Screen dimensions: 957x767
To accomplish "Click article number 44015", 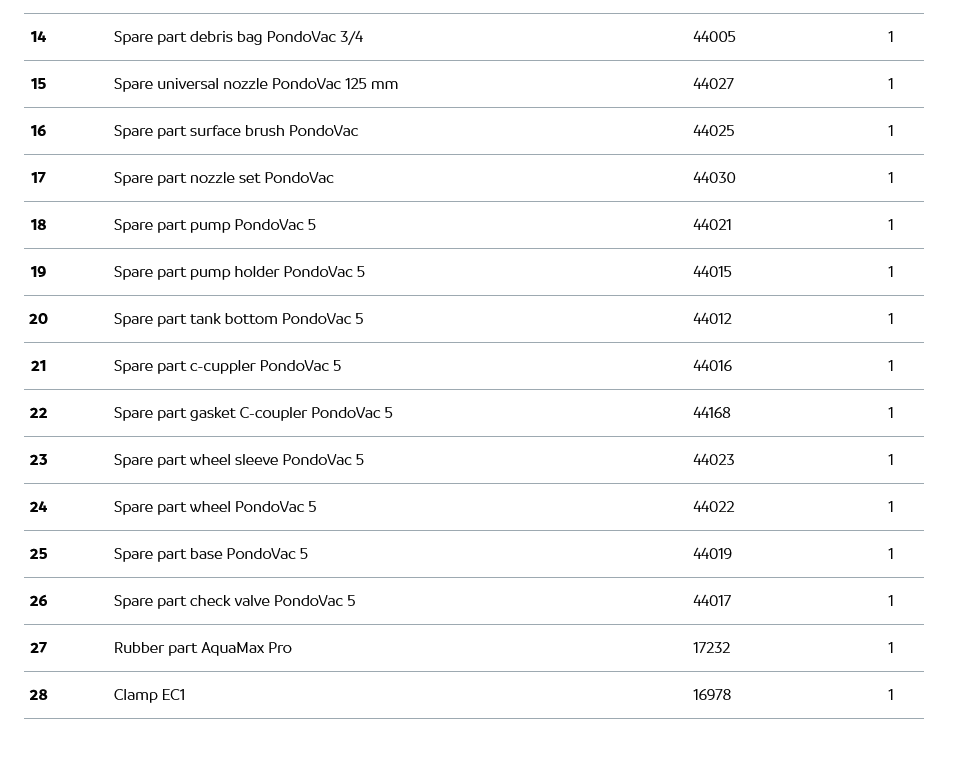I will (713, 272).
